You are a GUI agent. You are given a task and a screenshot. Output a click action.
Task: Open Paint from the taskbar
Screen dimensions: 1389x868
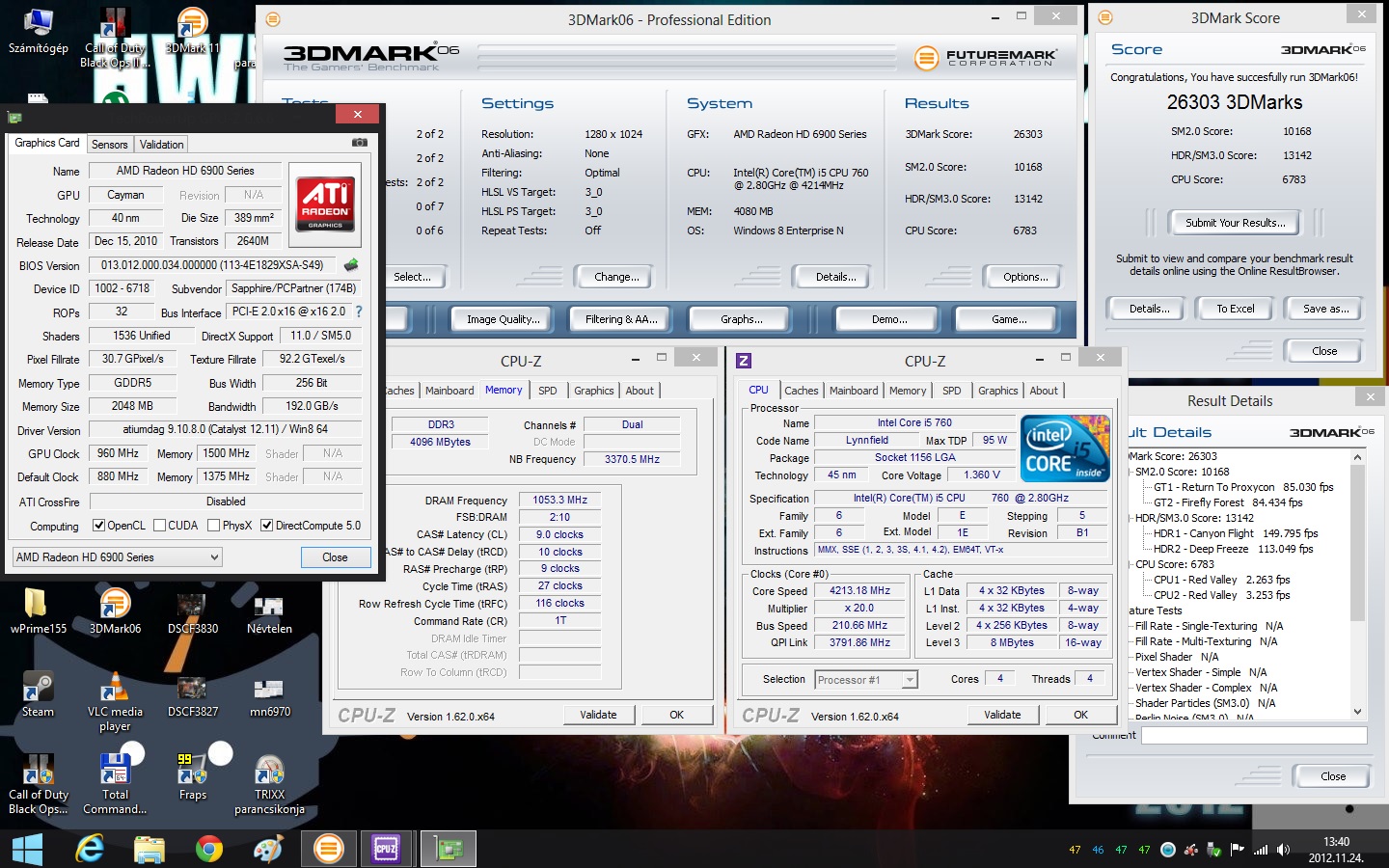click(267, 849)
